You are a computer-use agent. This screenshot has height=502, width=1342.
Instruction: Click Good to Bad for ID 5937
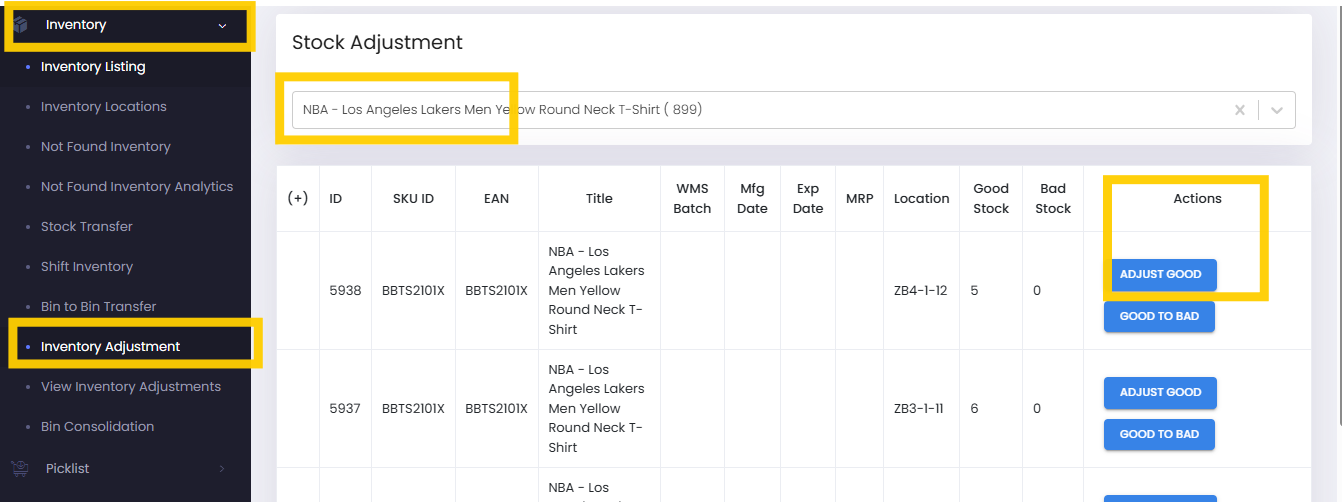pos(1159,435)
